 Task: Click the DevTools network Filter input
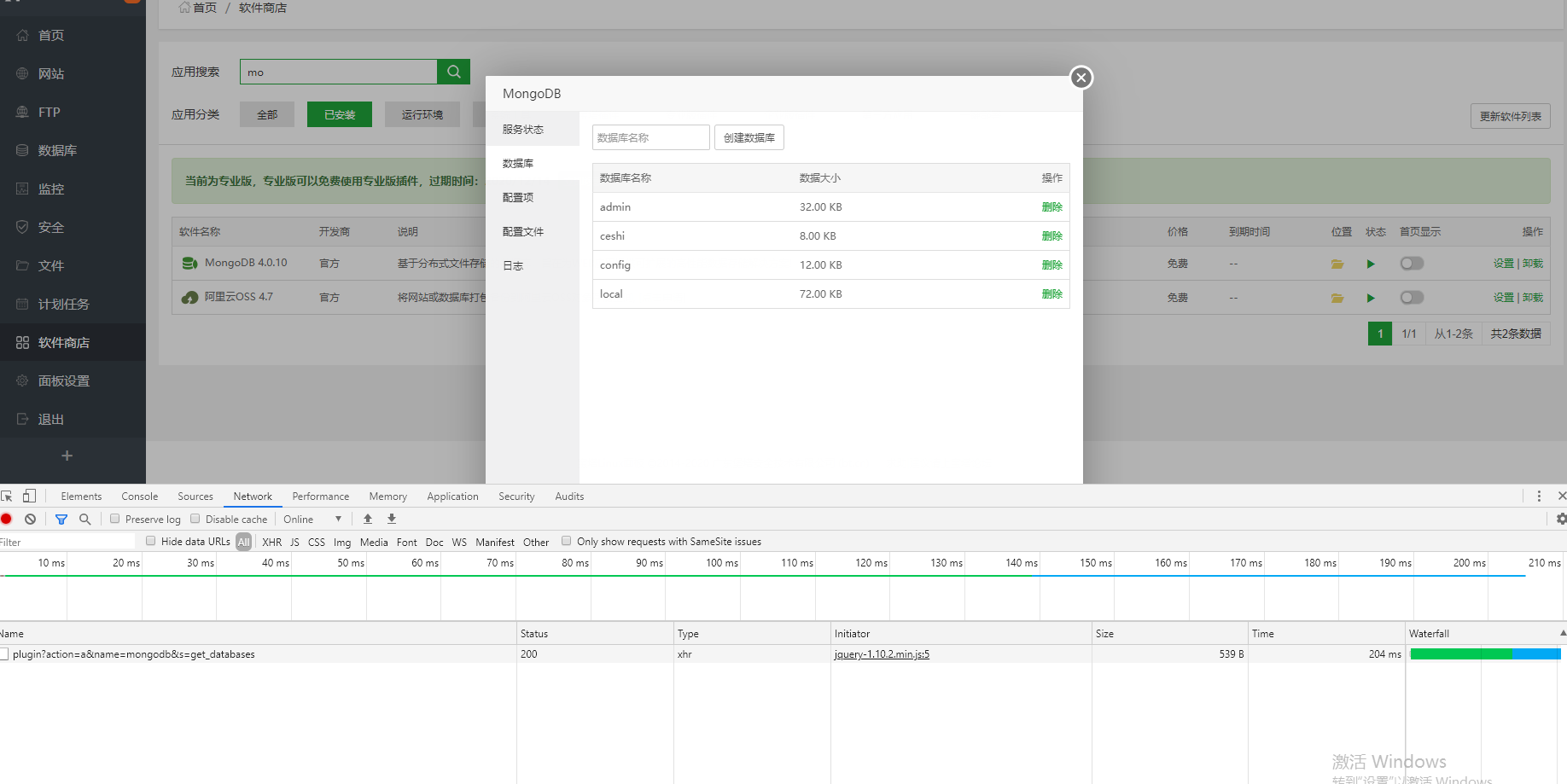click(67, 542)
